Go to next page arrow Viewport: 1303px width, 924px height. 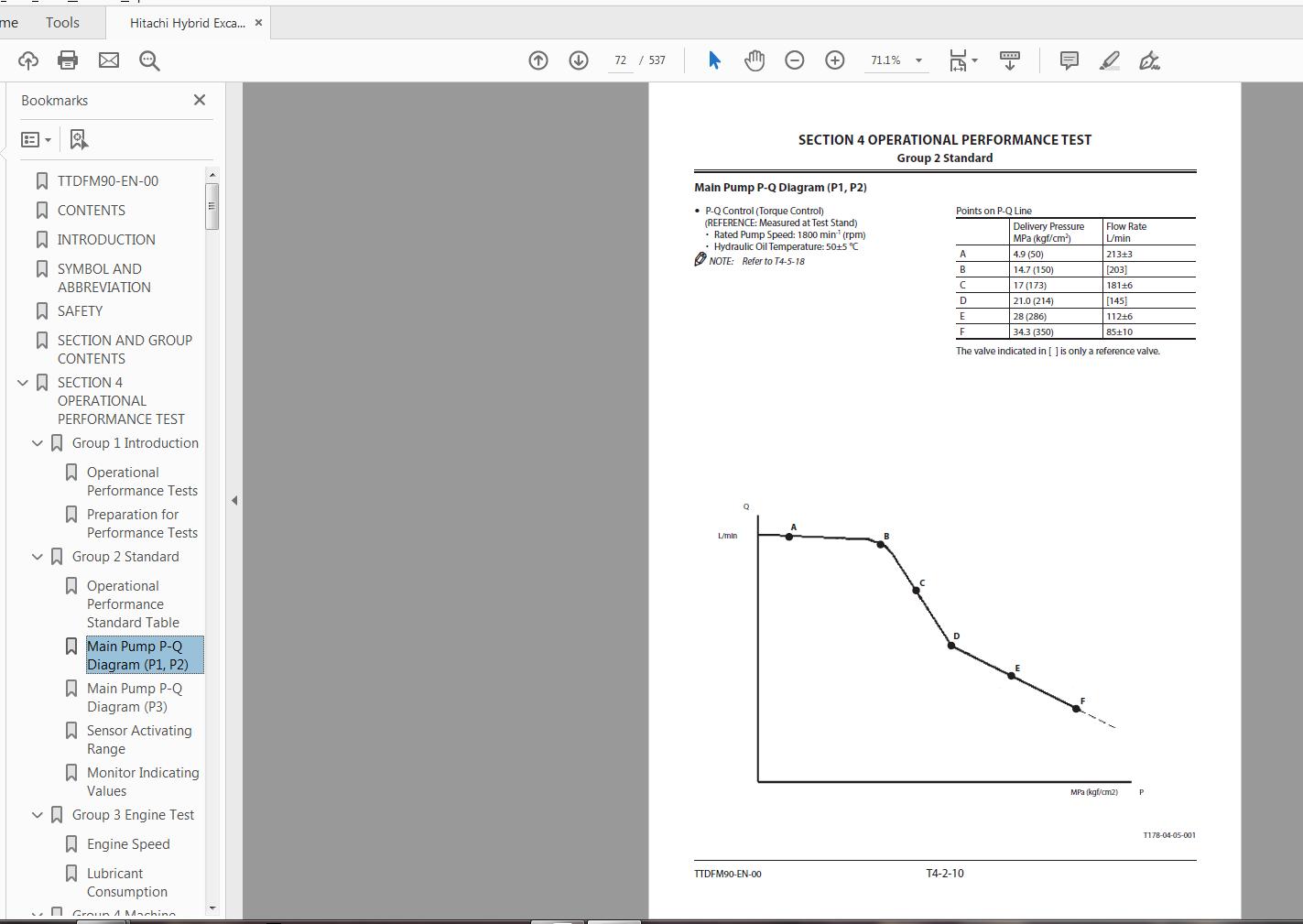coord(579,60)
